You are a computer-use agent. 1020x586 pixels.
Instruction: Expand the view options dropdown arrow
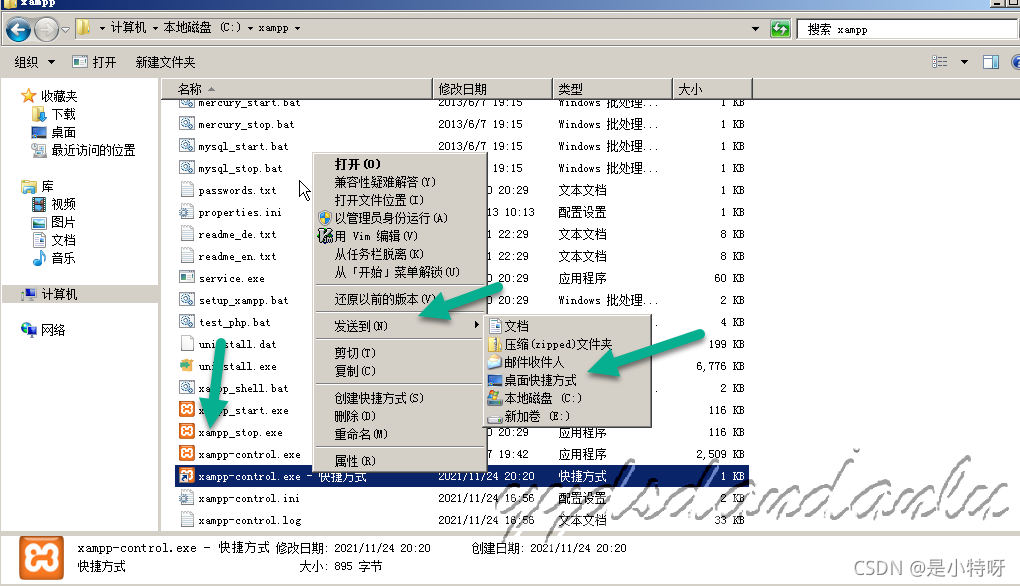coord(964,62)
